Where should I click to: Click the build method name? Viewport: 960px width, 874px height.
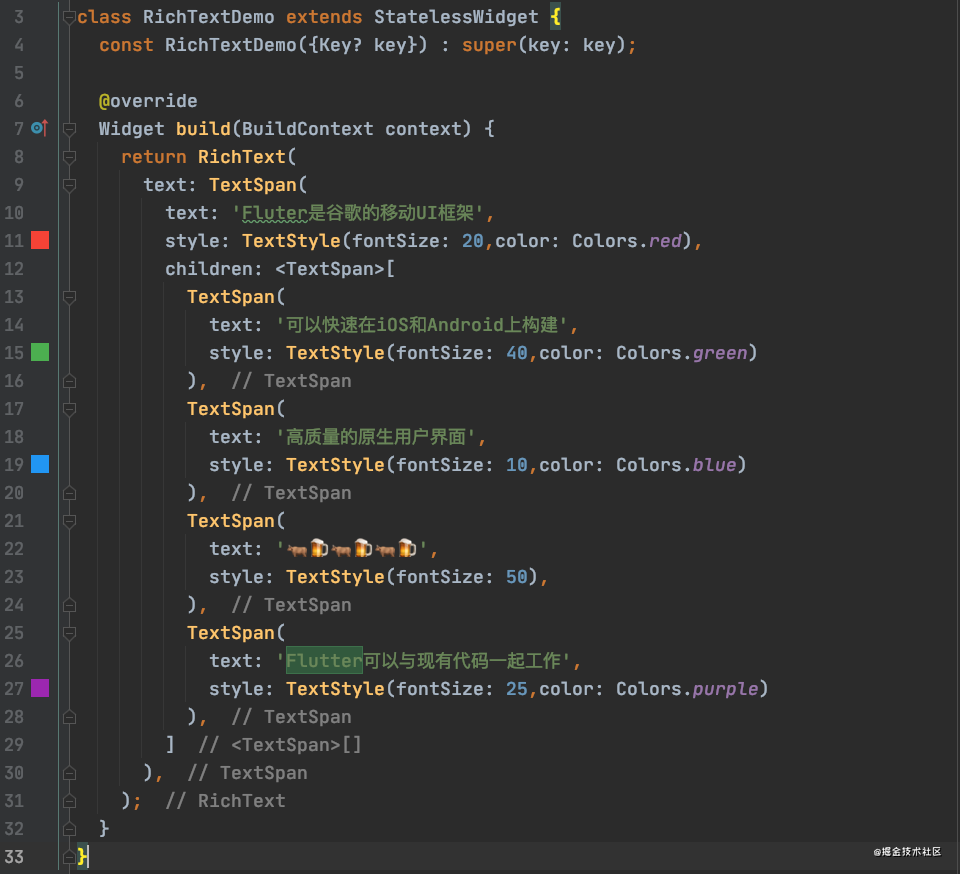point(203,129)
